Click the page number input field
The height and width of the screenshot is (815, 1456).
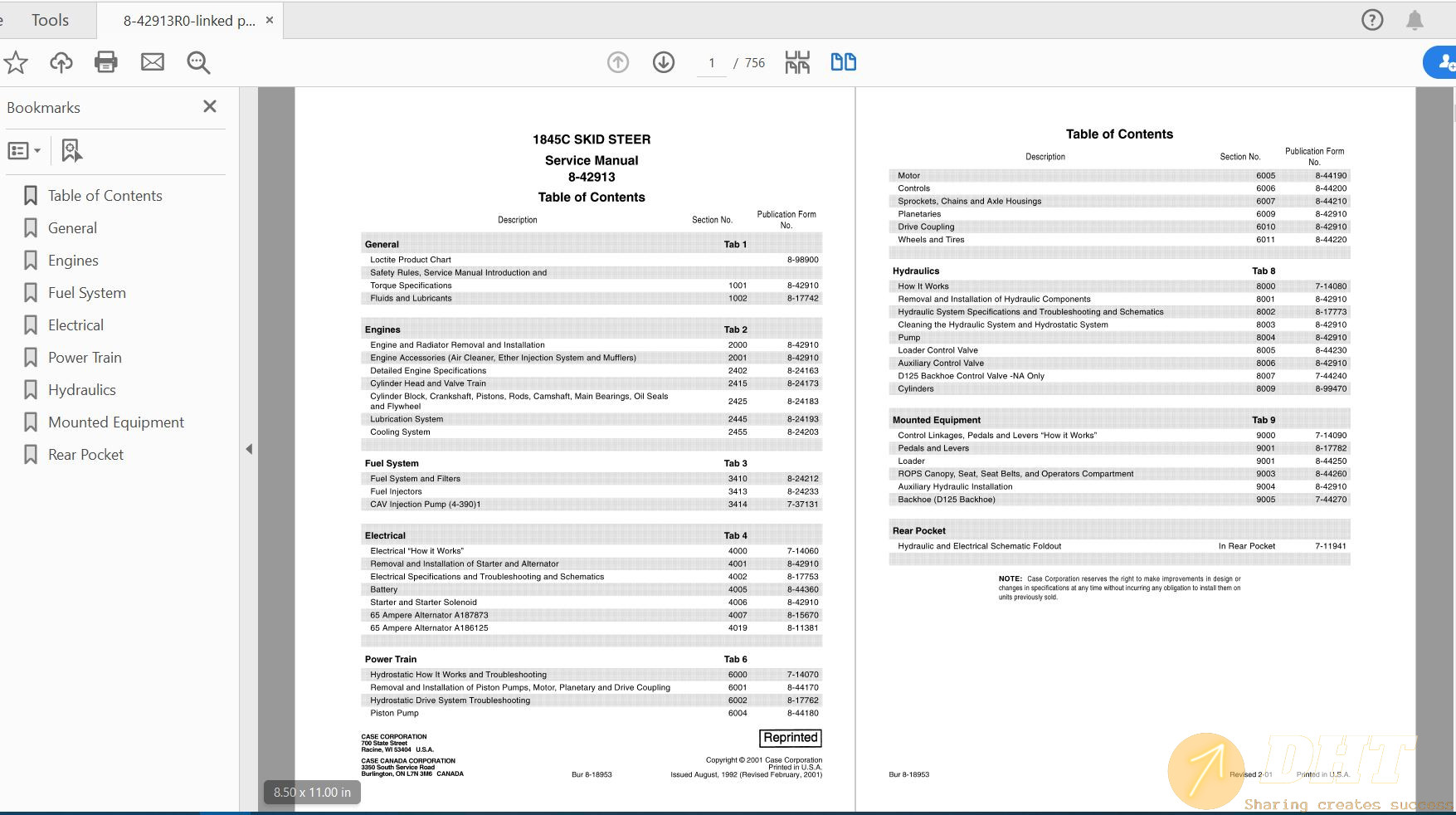coord(711,63)
